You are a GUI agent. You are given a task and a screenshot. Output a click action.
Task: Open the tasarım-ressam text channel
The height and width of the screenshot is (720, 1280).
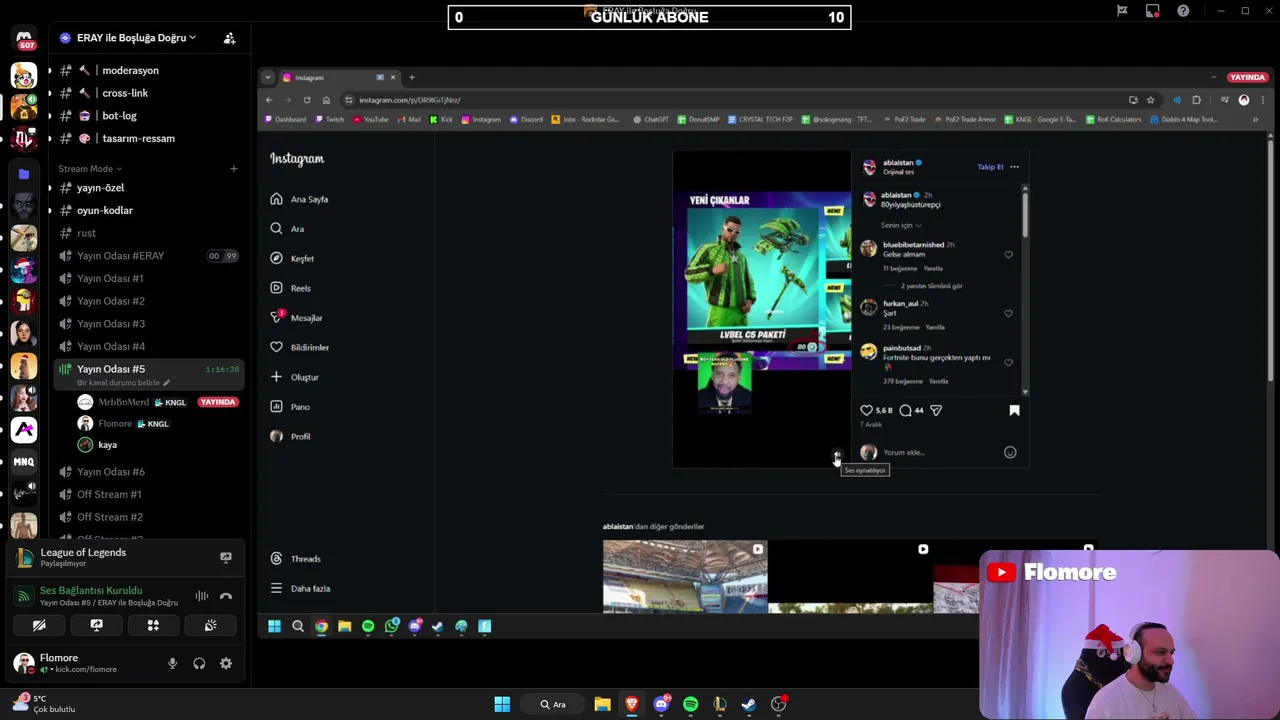[x=138, y=139]
